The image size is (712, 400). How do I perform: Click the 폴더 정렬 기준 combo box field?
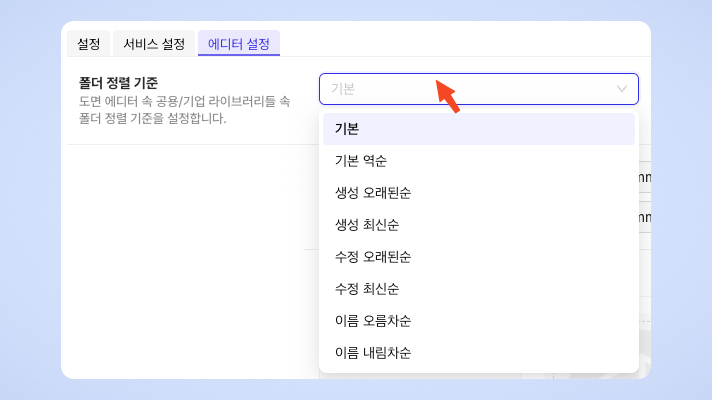point(470,89)
